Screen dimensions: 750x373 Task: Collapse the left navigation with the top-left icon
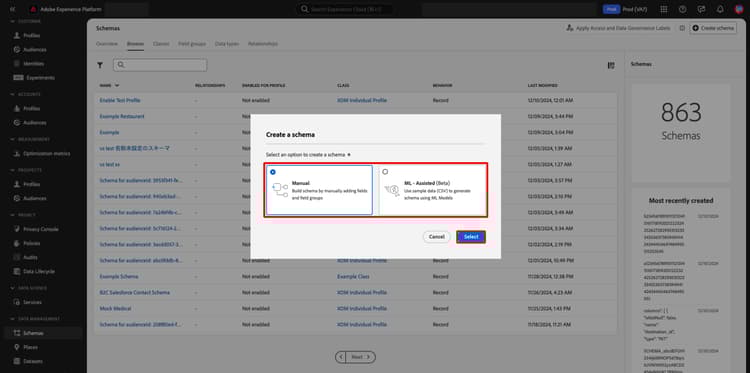click(12, 9)
